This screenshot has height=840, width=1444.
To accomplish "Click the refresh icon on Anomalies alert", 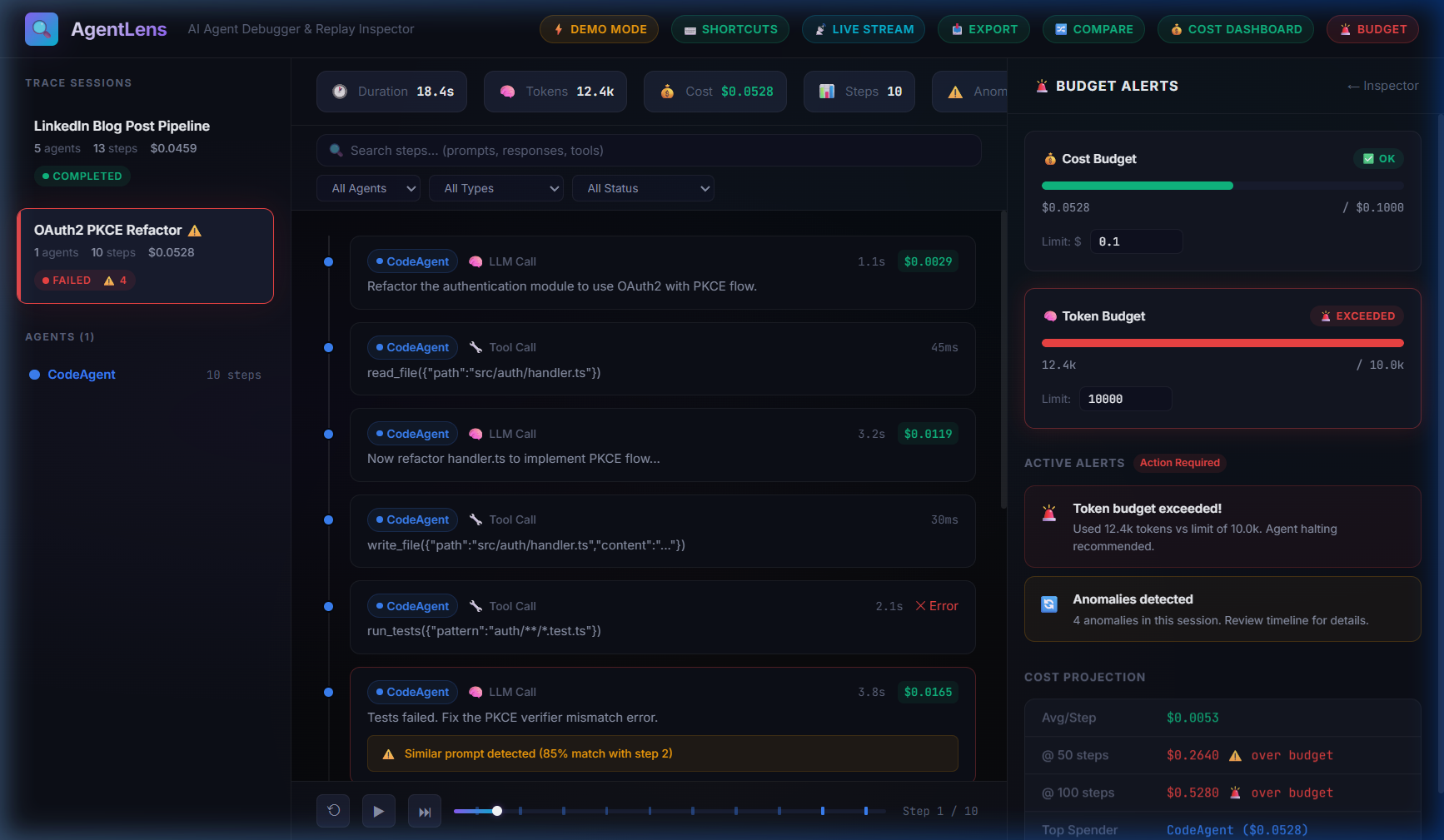I will pos(1049,604).
